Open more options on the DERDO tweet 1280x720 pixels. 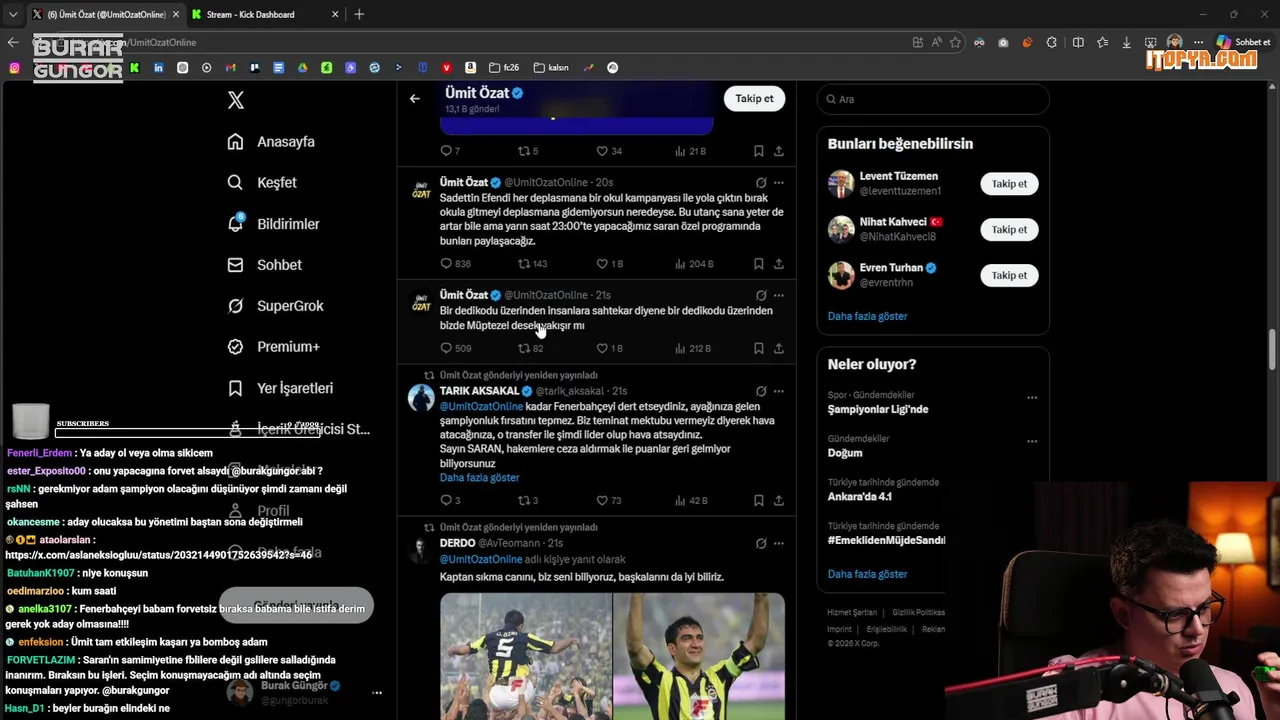779,543
